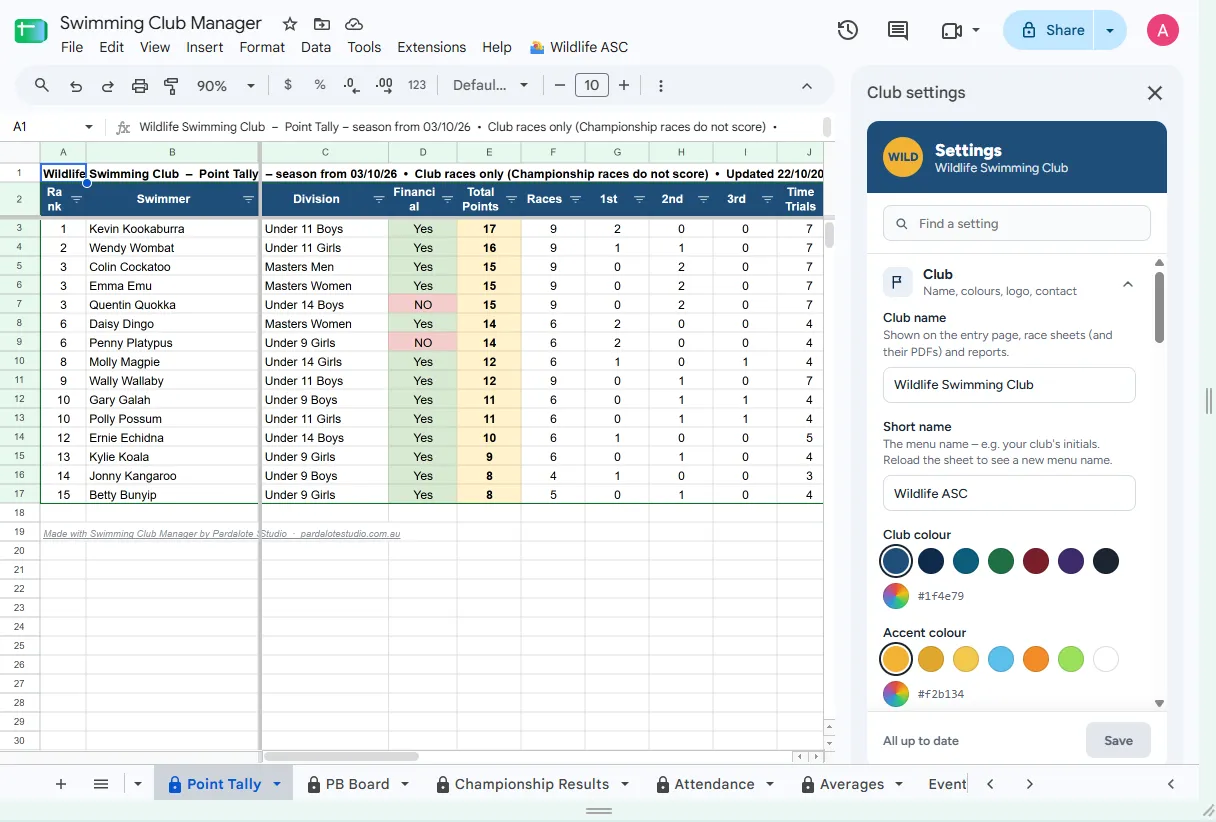The height and width of the screenshot is (822, 1216).
Task: Open the account avatar A
Action: [x=1163, y=31]
